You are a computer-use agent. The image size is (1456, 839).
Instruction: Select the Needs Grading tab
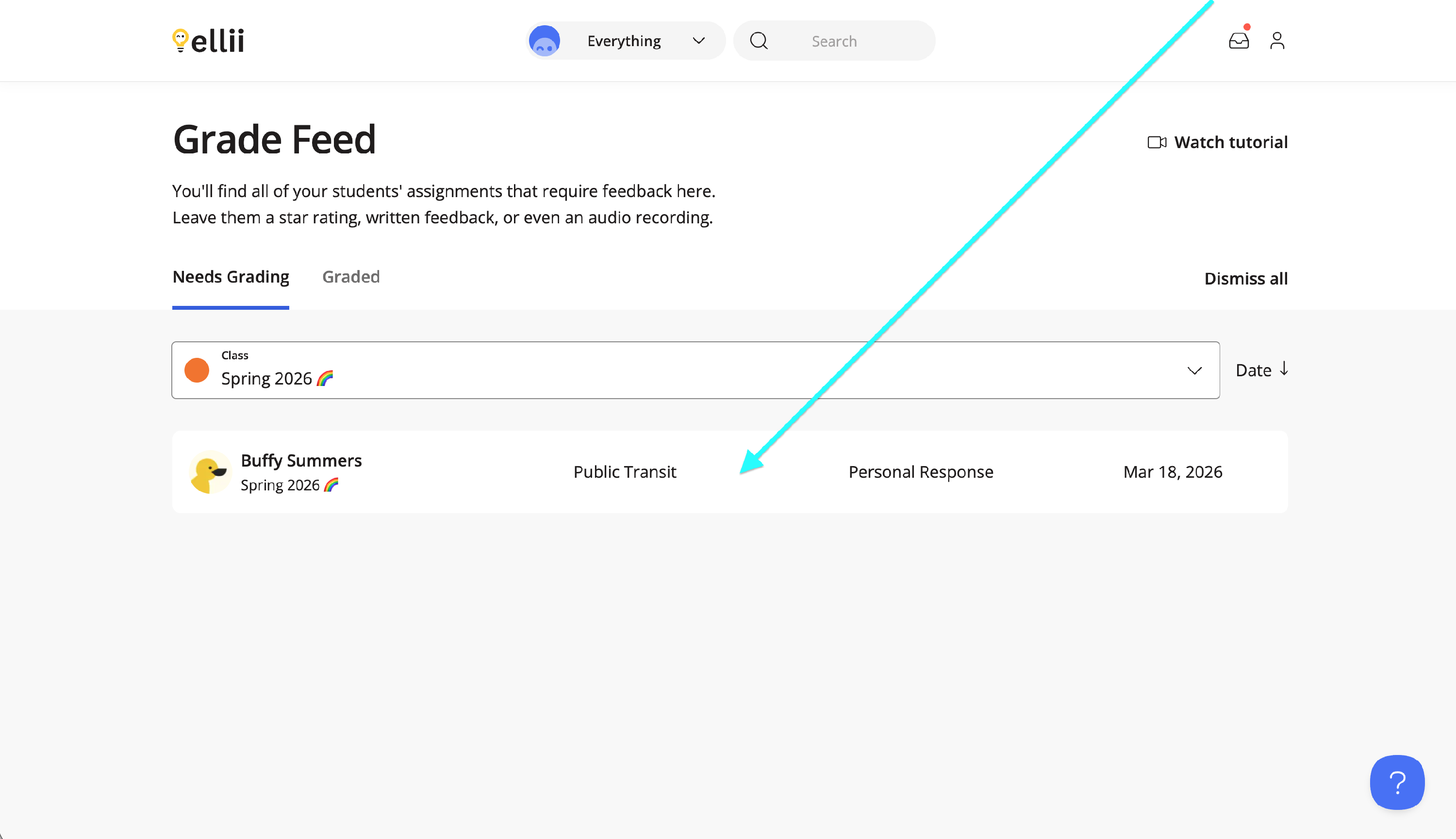(x=231, y=277)
